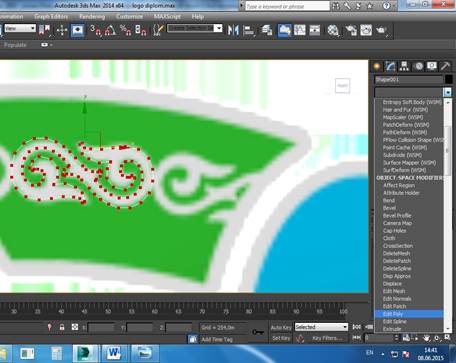Select Hair and Fur (WSM) modifier
Screen dimensions: 456x363
click(405, 110)
